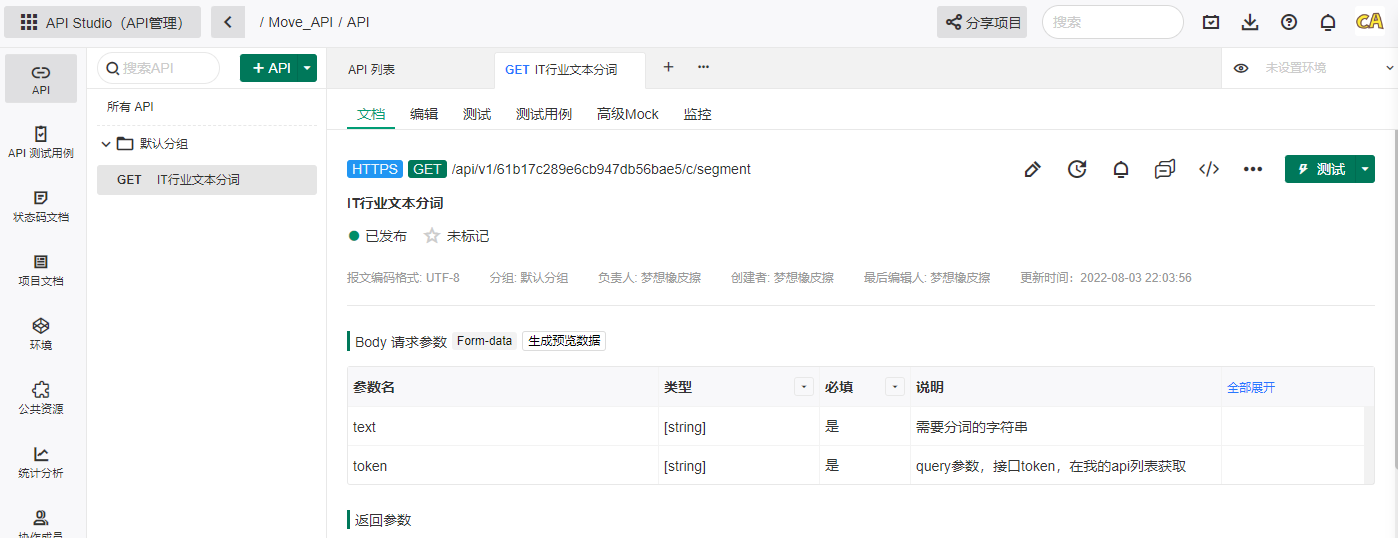Click the 全部展开 link
1398x538 pixels.
click(x=1251, y=387)
